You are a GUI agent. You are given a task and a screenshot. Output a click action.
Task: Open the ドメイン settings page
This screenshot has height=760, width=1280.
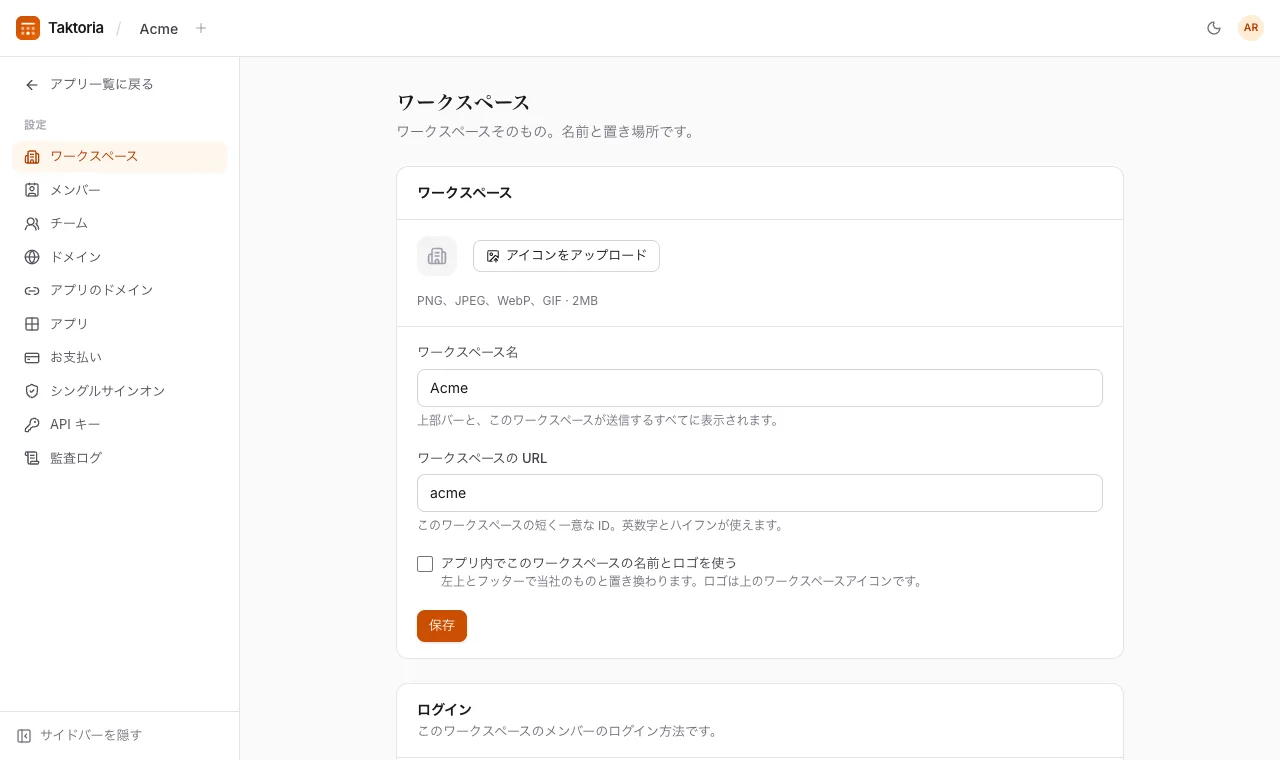click(x=120, y=257)
